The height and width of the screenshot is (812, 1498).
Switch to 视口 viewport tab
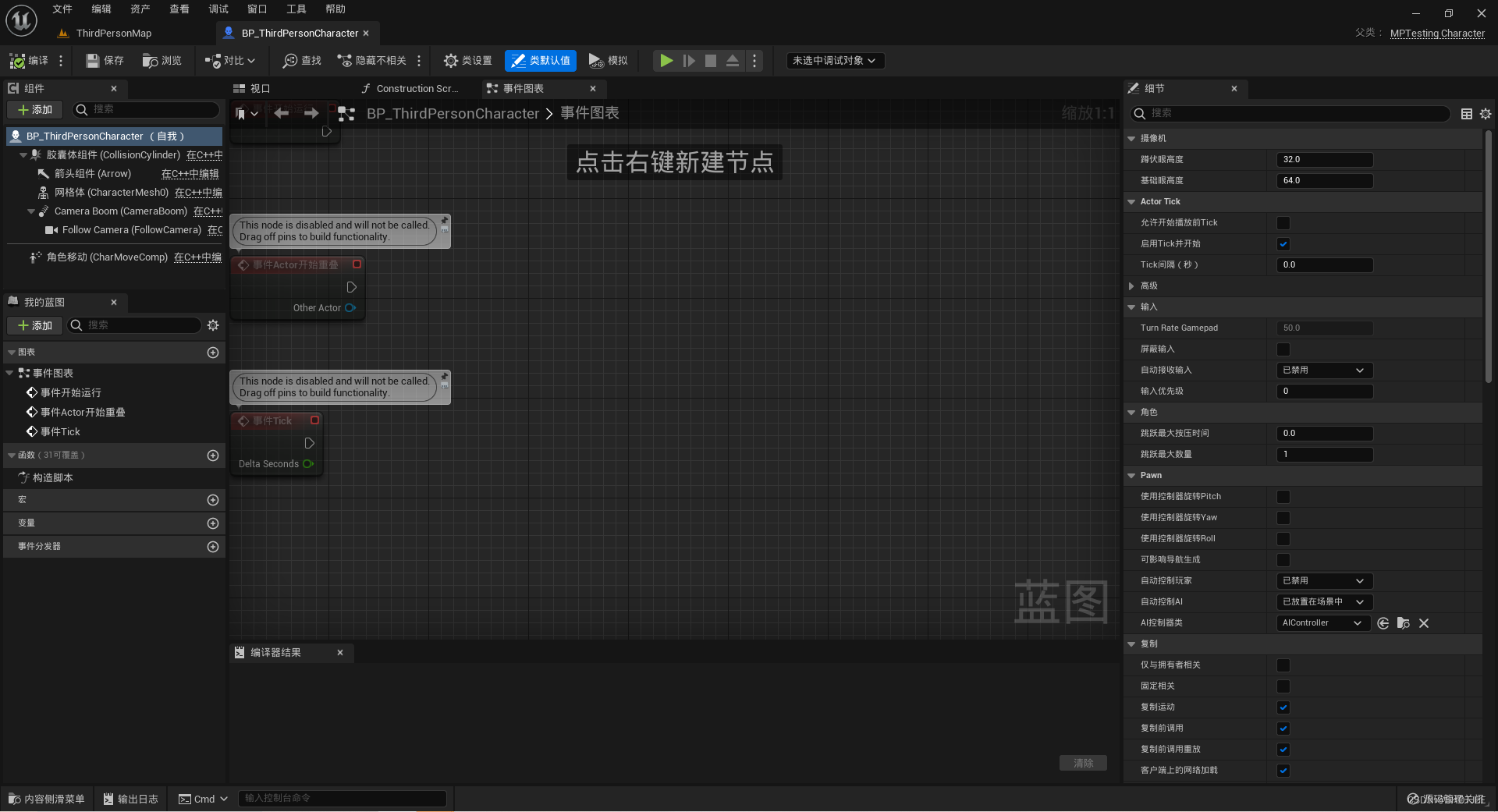252,89
